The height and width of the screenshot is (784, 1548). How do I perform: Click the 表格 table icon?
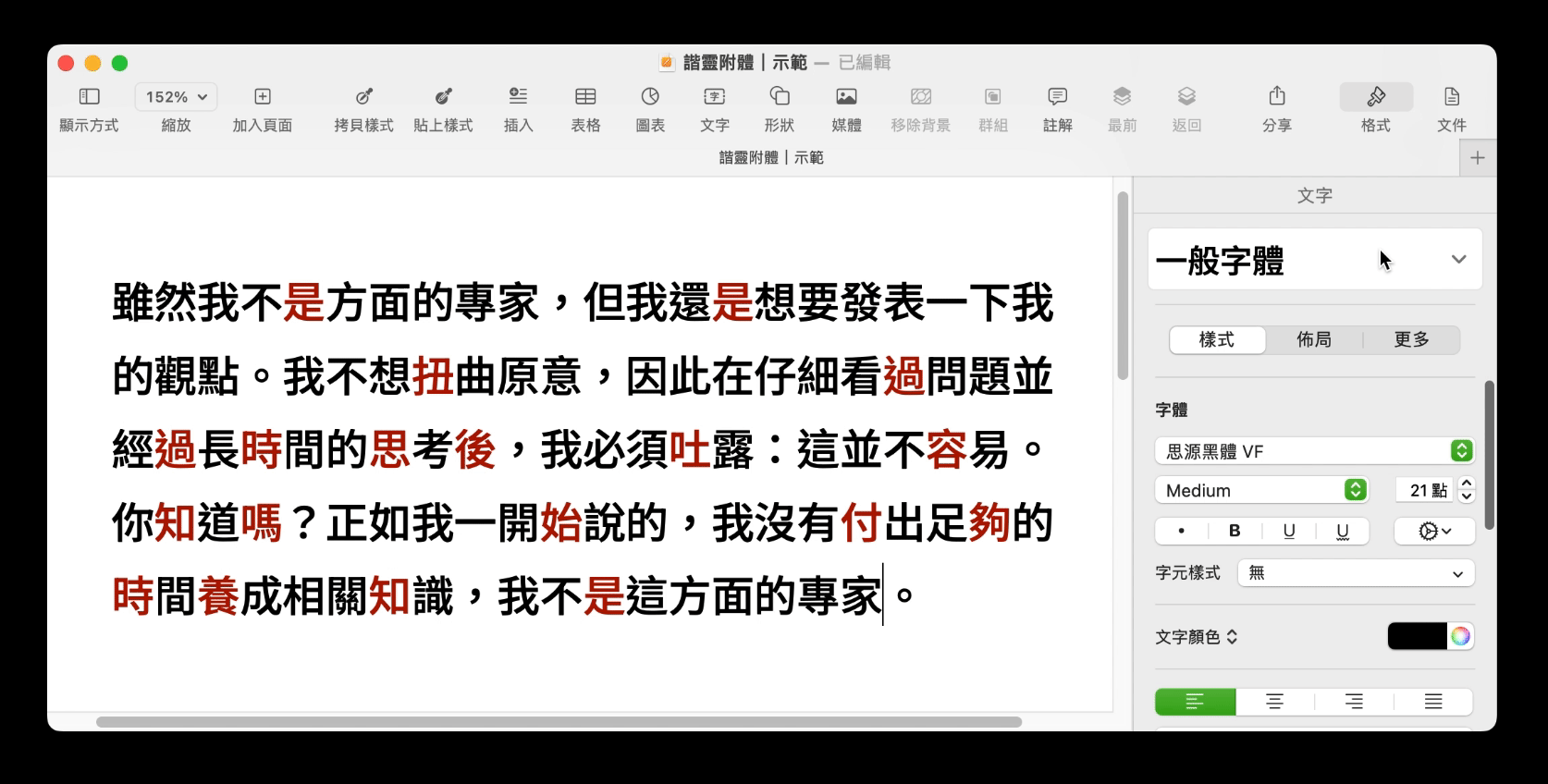(585, 96)
